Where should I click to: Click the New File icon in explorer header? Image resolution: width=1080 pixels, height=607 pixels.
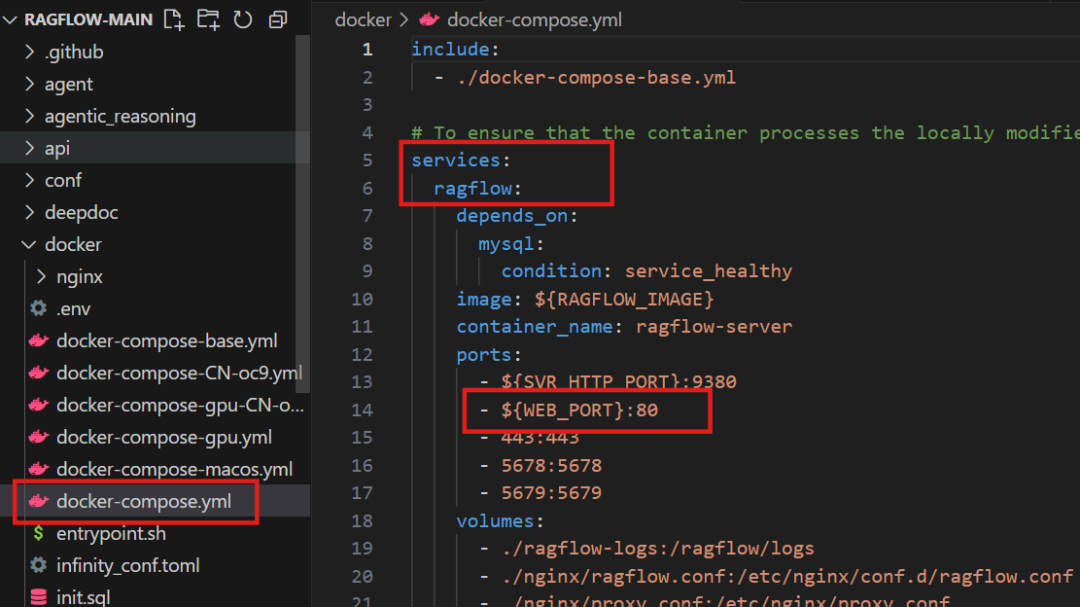click(174, 19)
